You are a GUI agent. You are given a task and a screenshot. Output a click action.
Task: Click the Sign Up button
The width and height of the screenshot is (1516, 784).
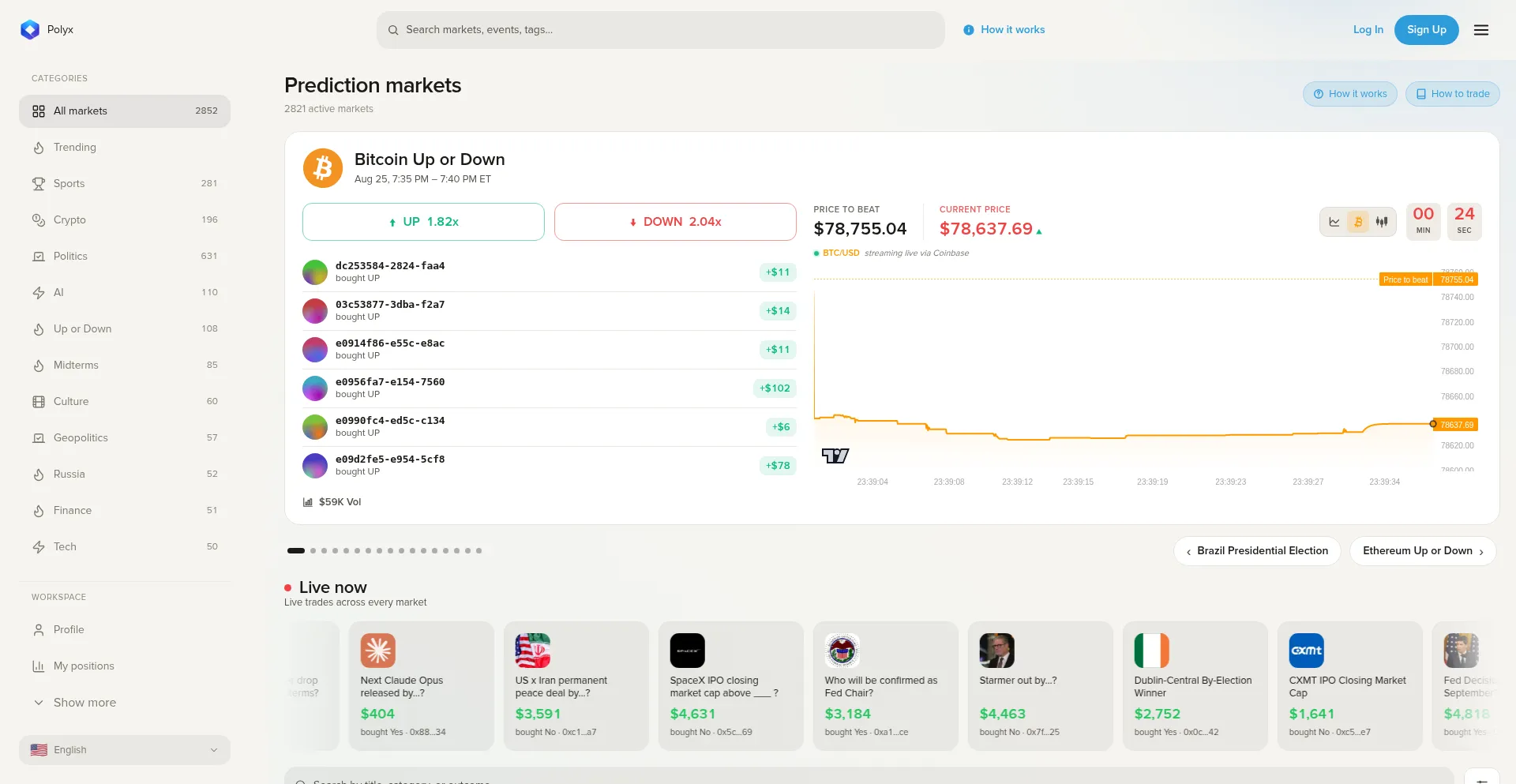point(1427,30)
